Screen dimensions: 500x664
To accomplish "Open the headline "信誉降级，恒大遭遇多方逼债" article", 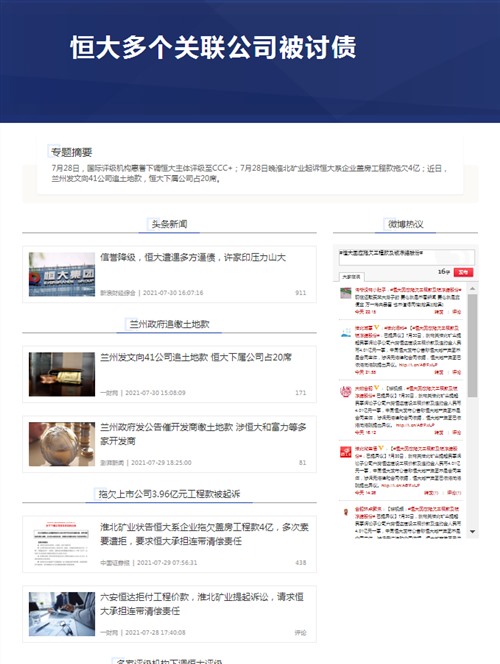I will click(193, 257).
